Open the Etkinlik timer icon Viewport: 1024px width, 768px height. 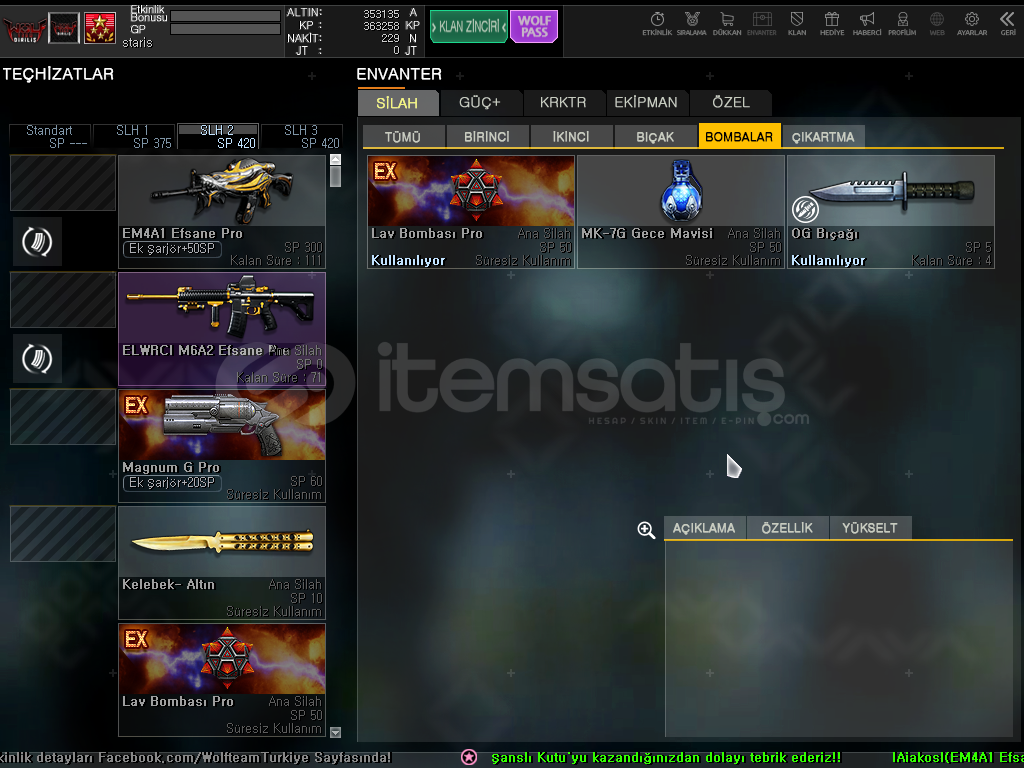[657, 22]
